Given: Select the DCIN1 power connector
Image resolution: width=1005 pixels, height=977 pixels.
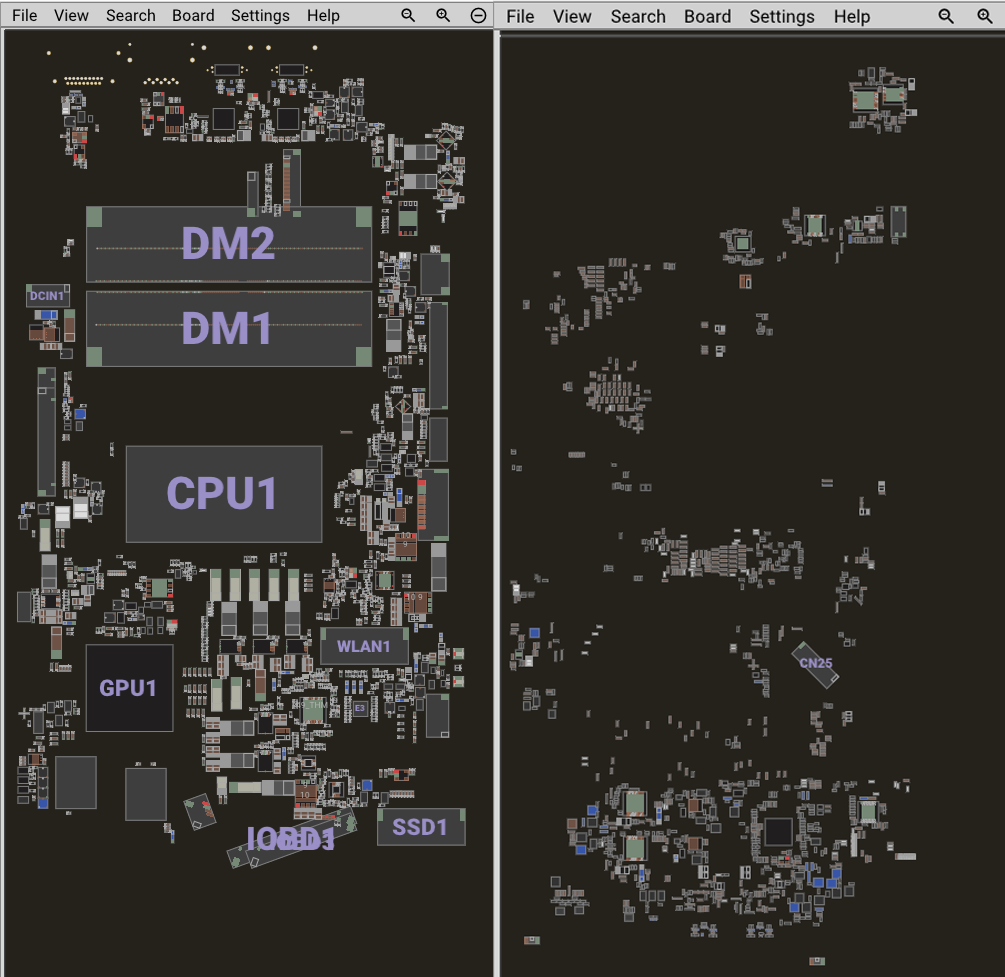Looking at the screenshot, I should point(47,296).
